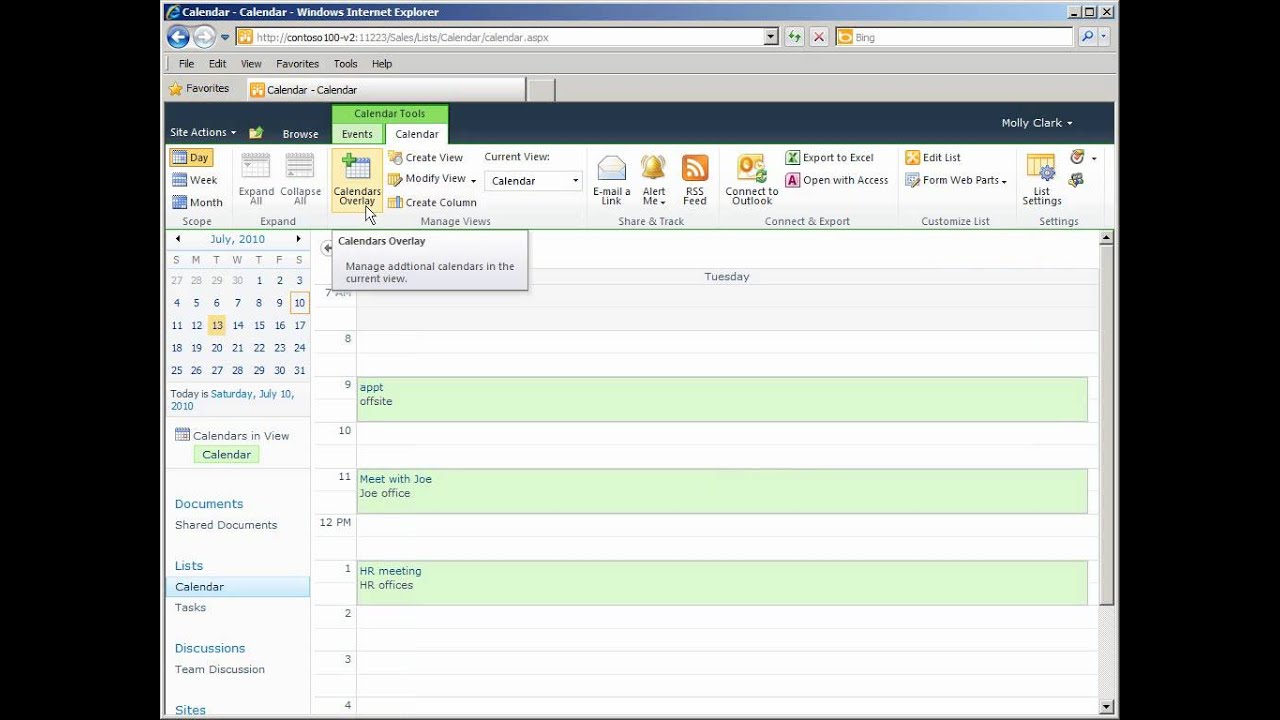Click the Alert Me bell icon

[653, 168]
